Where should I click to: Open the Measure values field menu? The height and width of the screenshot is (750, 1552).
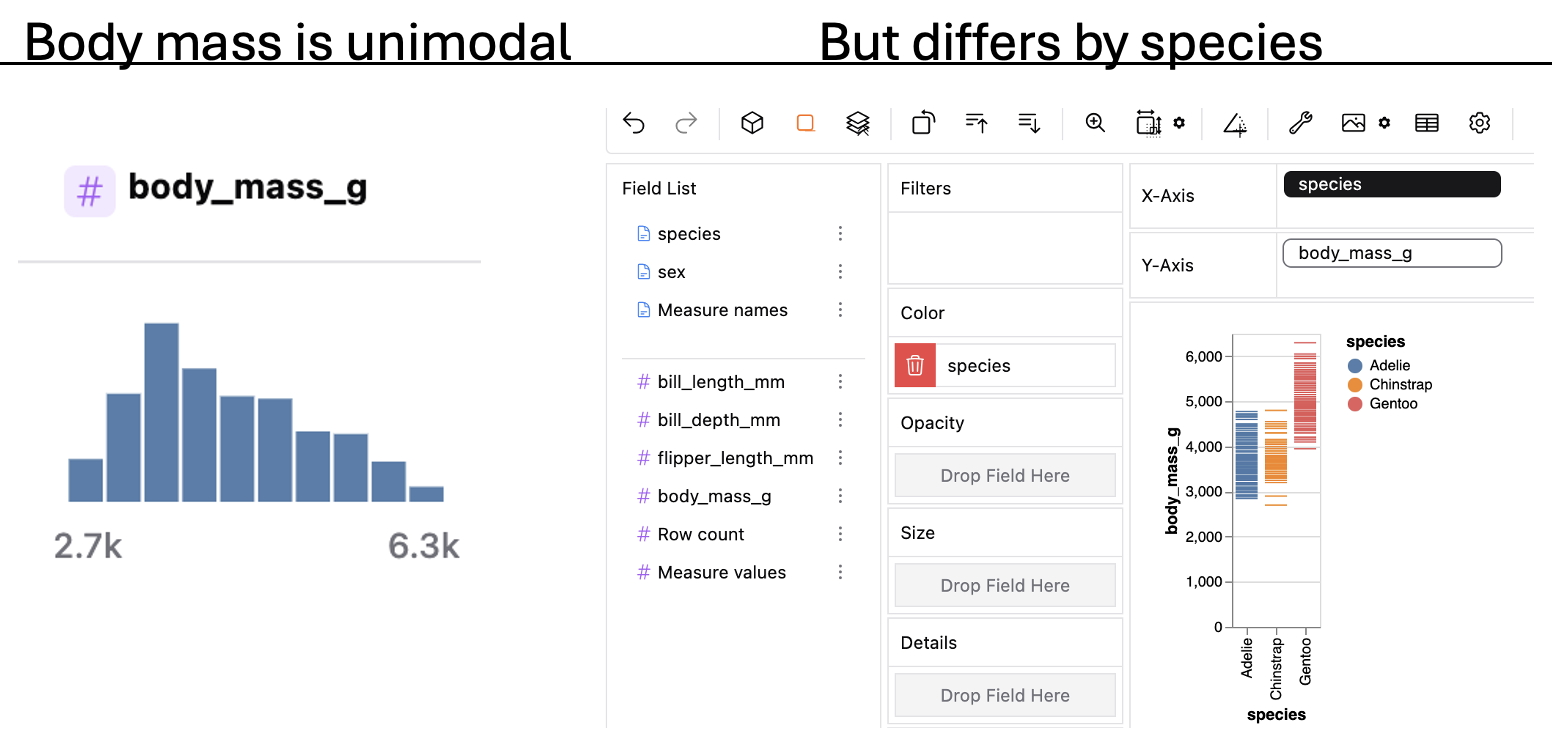pyautogui.click(x=840, y=571)
